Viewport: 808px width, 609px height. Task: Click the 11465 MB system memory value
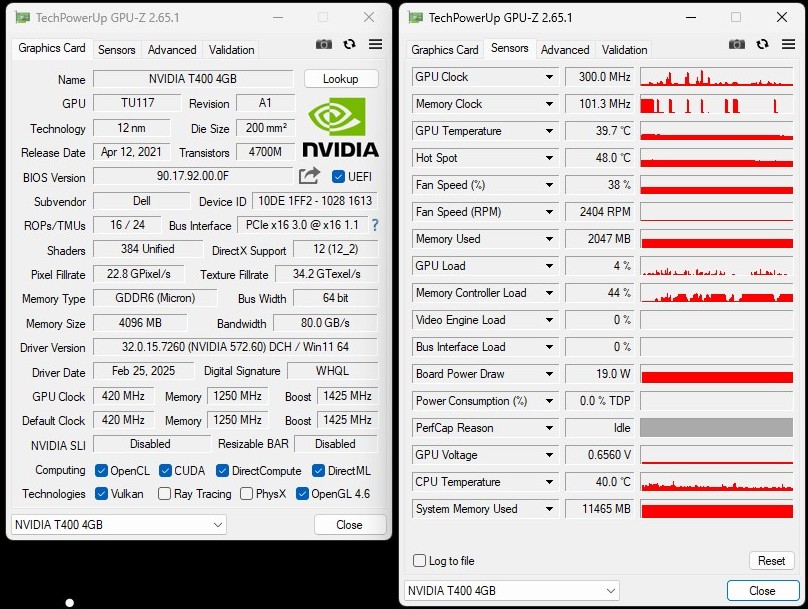coord(600,509)
